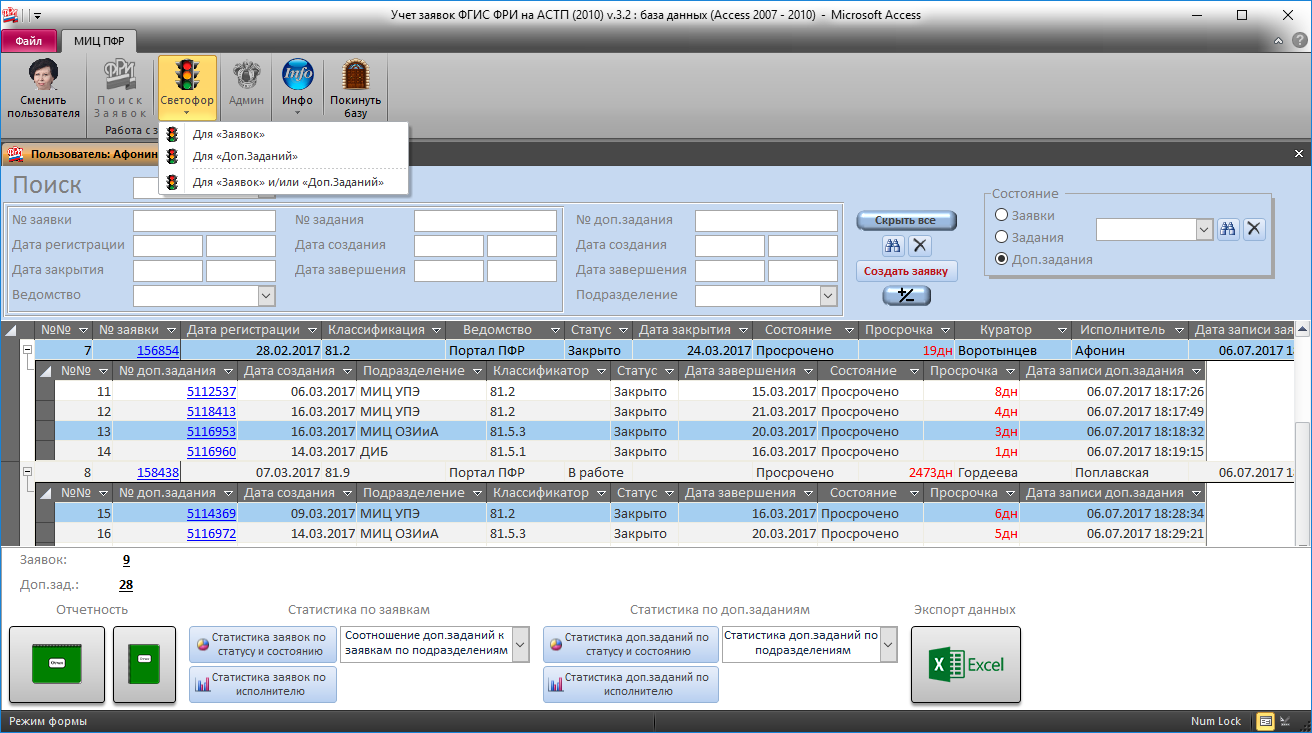The width and height of the screenshot is (1312, 733).
Task: Click the plus-minus expand toggle button
Action: 906,295
